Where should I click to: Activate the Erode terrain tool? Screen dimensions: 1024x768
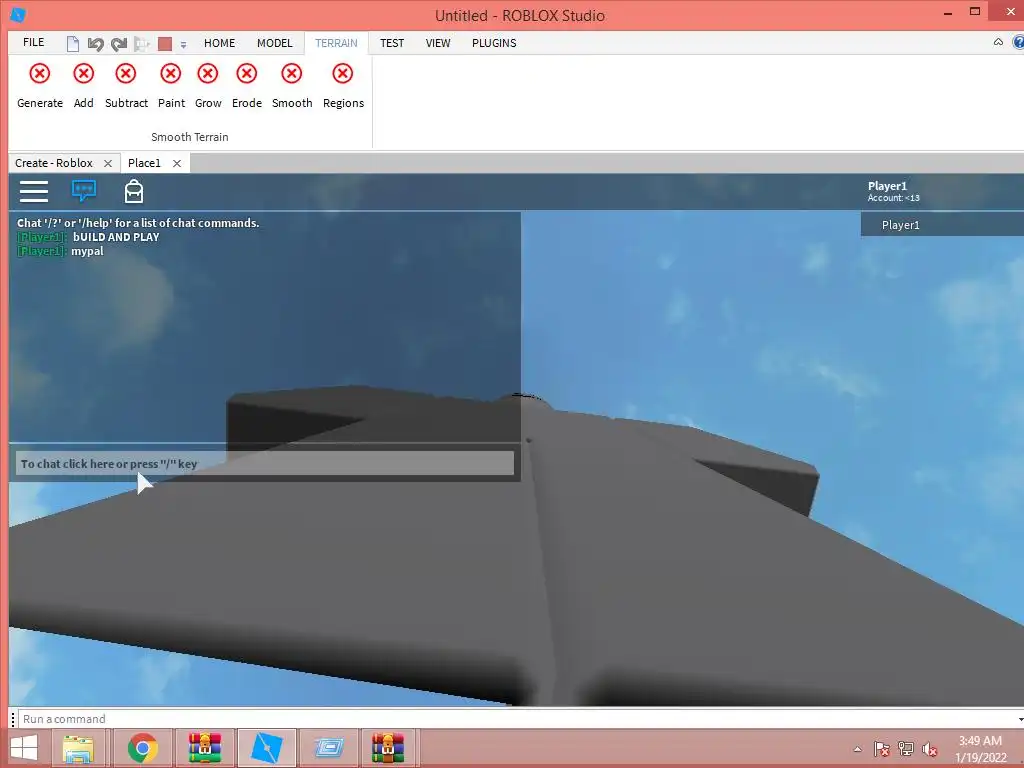[x=247, y=86]
